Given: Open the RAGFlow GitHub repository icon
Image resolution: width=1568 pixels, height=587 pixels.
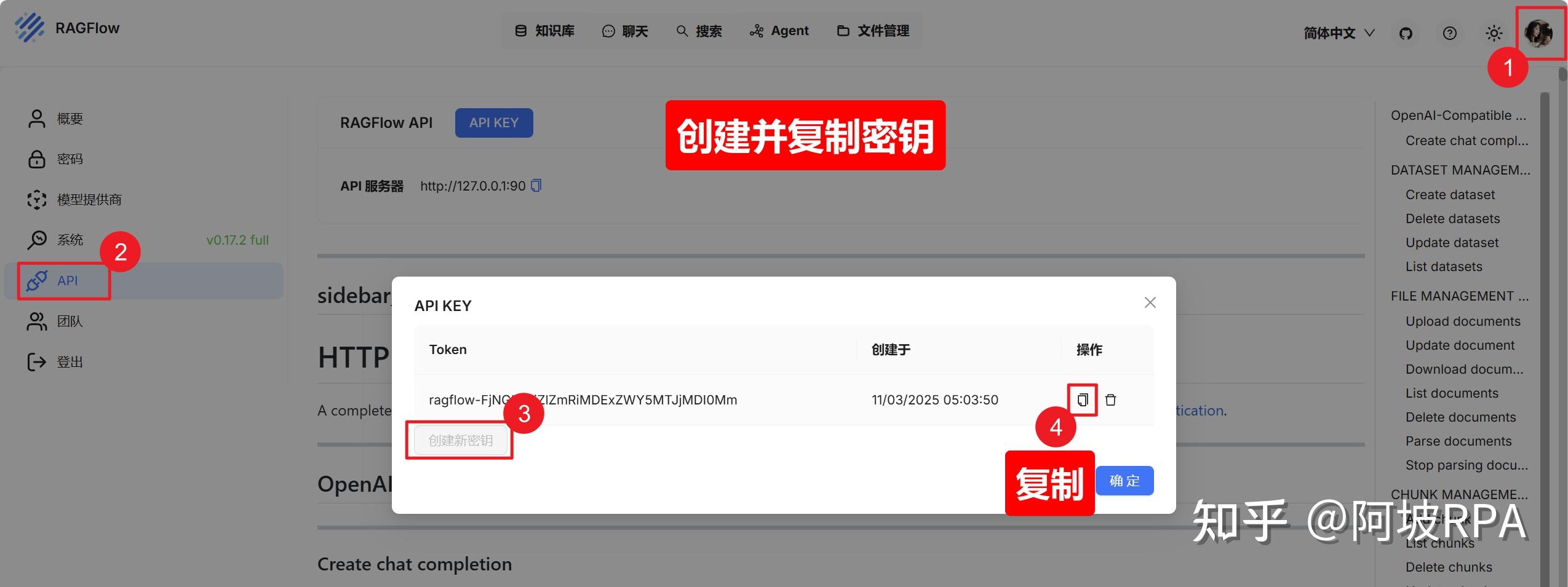Looking at the screenshot, I should (x=1405, y=33).
